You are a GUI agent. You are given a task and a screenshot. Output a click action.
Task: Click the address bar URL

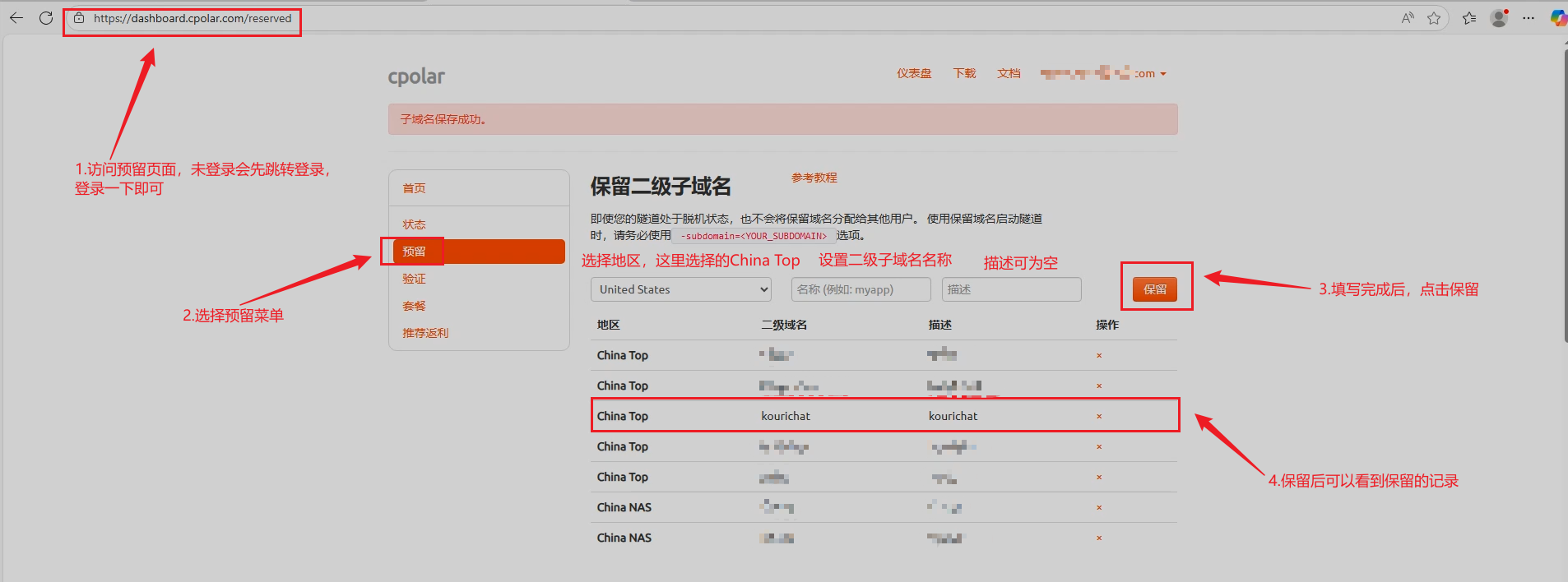point(193,18)
